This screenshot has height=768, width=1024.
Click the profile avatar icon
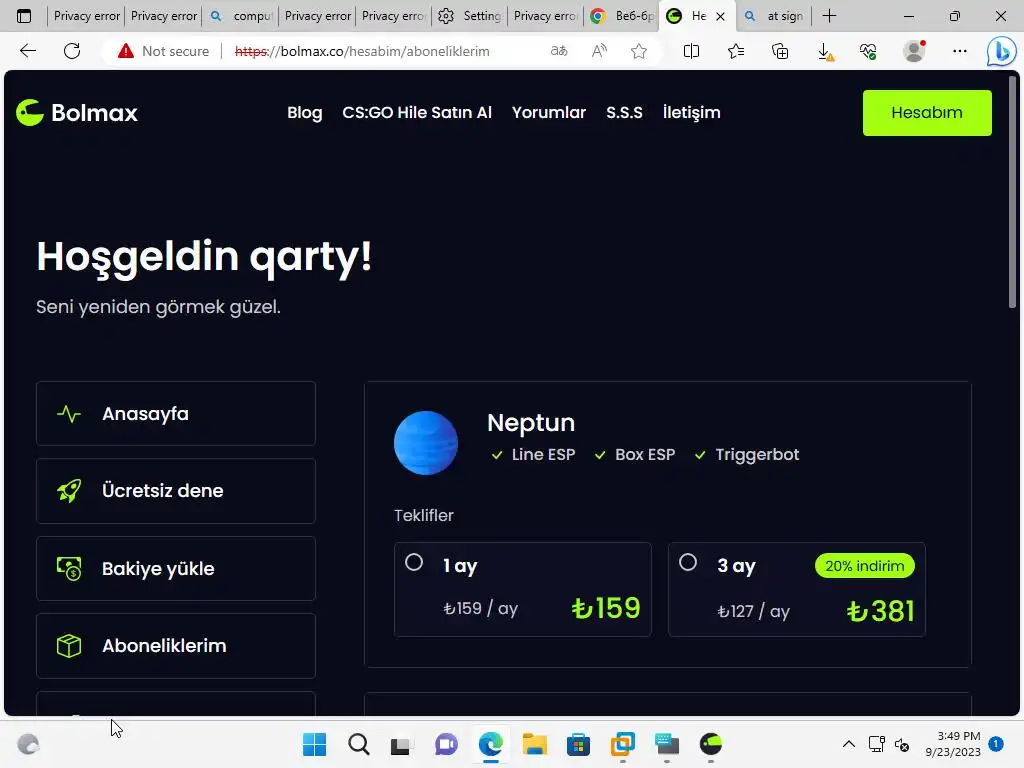[914, 51]
